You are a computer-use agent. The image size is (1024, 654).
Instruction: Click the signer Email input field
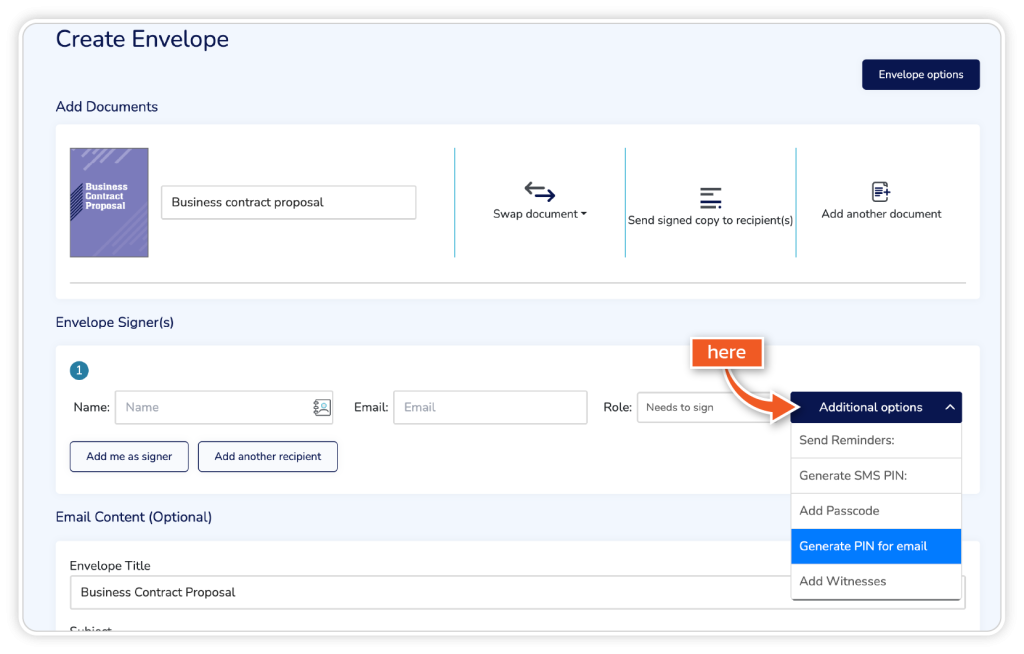click(490, 407)
